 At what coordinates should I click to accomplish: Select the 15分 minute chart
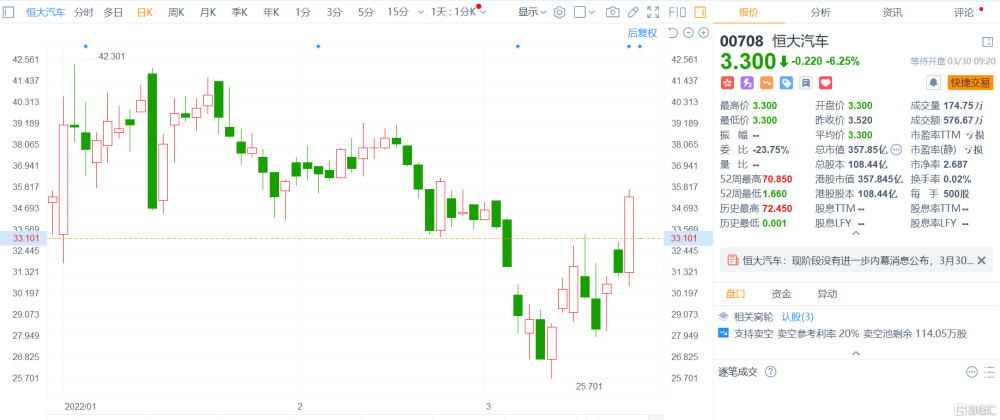[397, 12]
